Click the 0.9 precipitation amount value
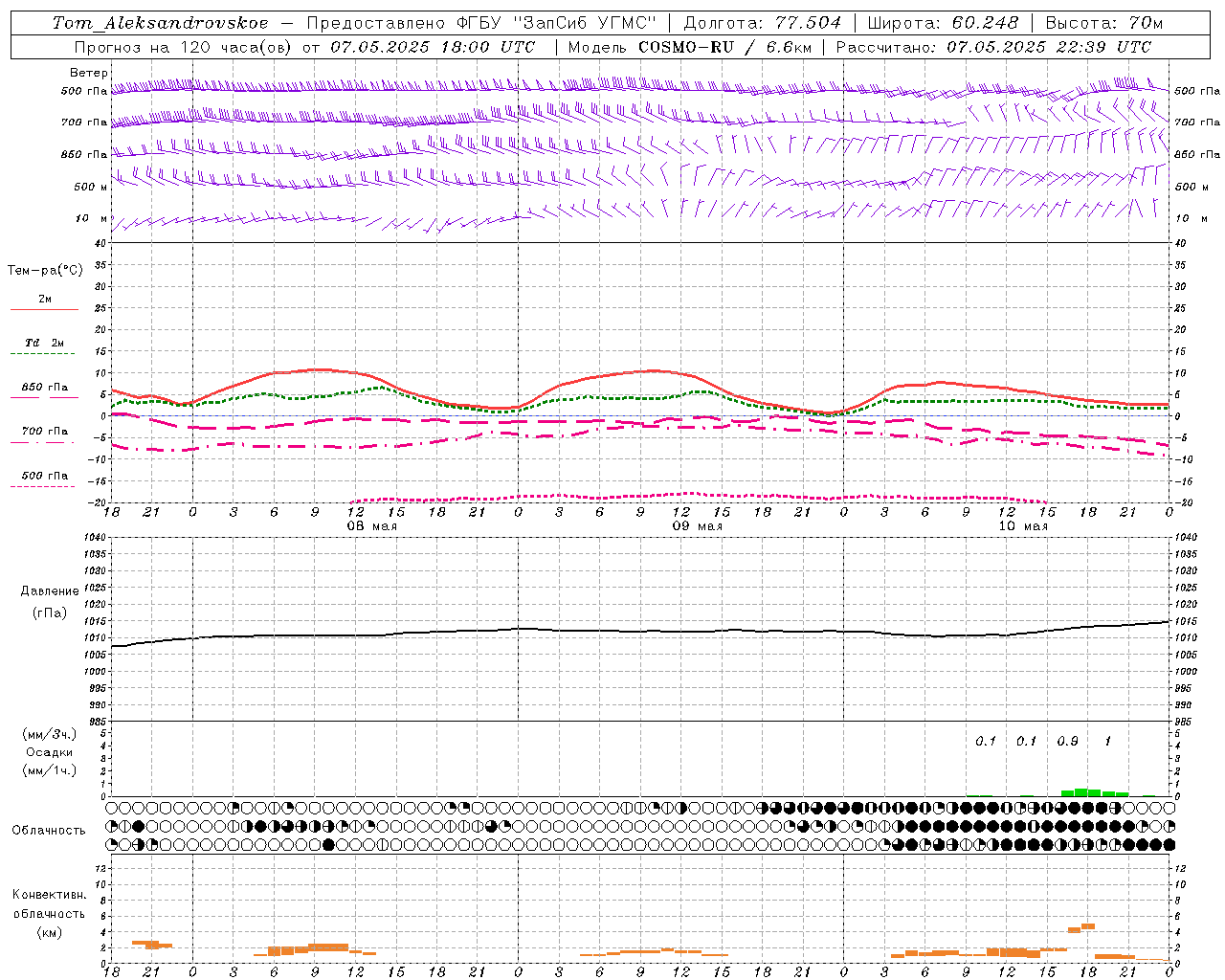Viewport: 1225px width, 980px height. (1067, 742)
